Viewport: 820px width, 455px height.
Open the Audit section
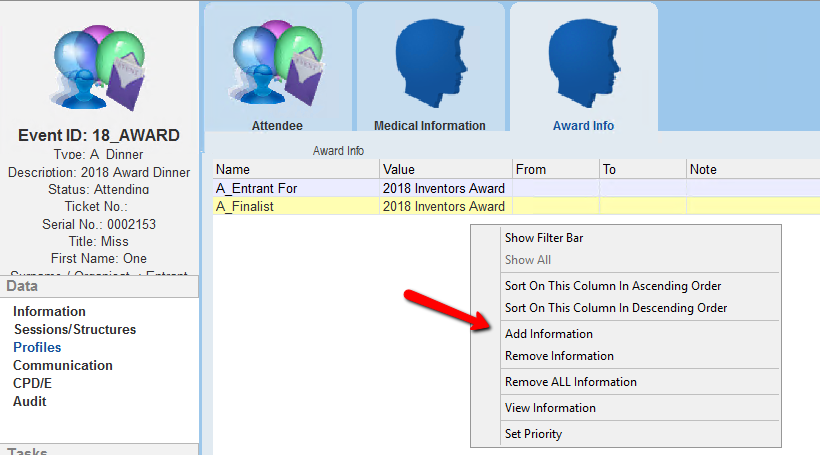coord(30,402)
